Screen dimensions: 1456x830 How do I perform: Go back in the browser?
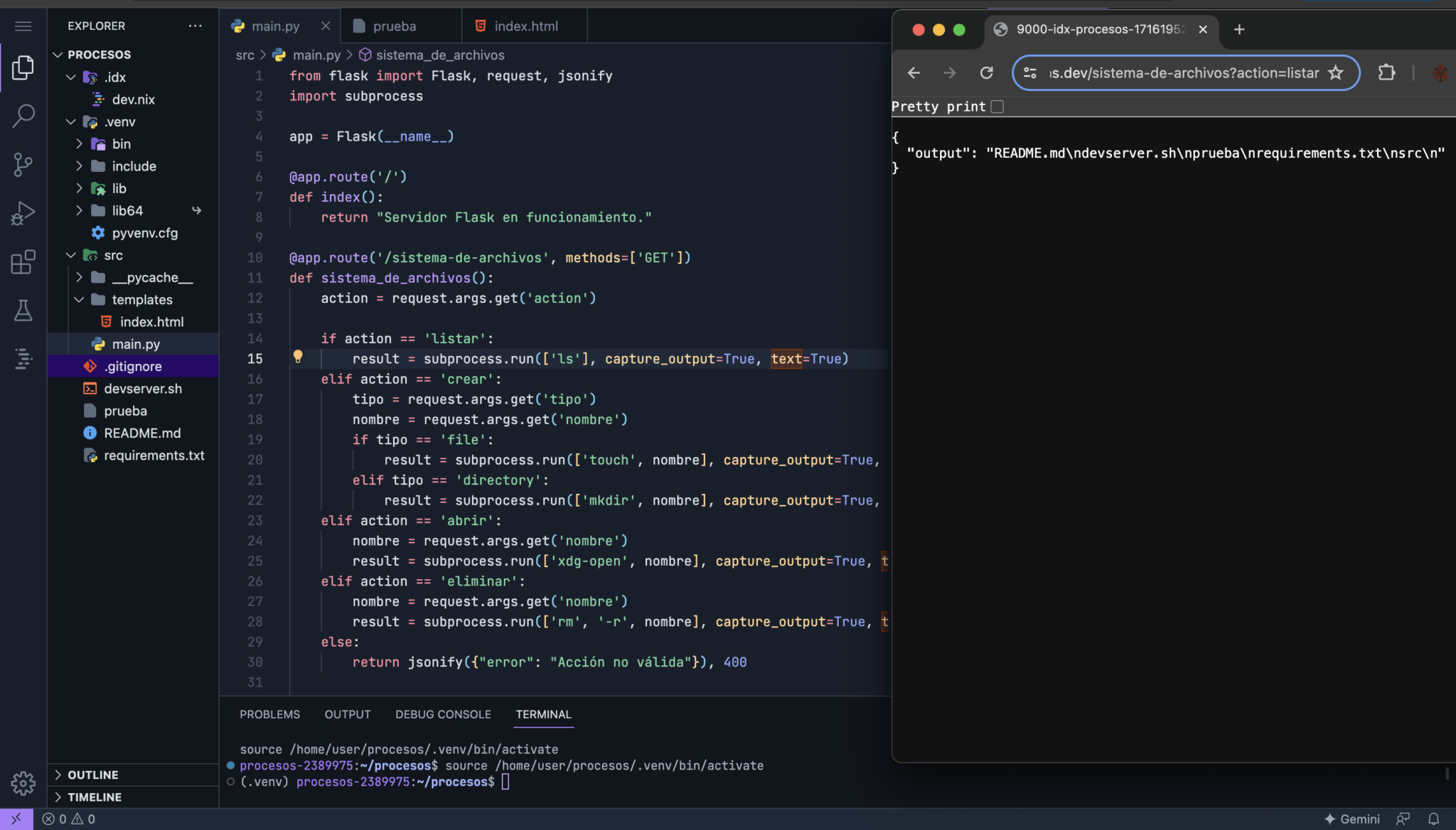[913, 72]
